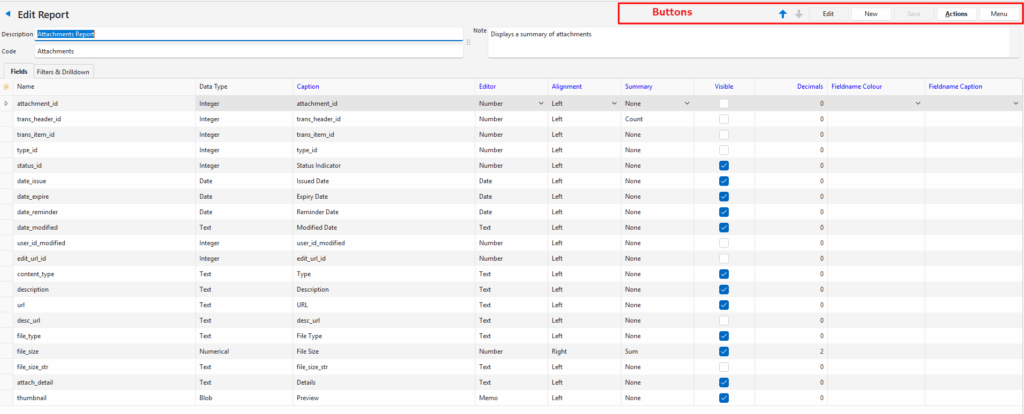Click the blue back arrow beside Edit Report
1024x414 pixels.
[x=9, y=15]
